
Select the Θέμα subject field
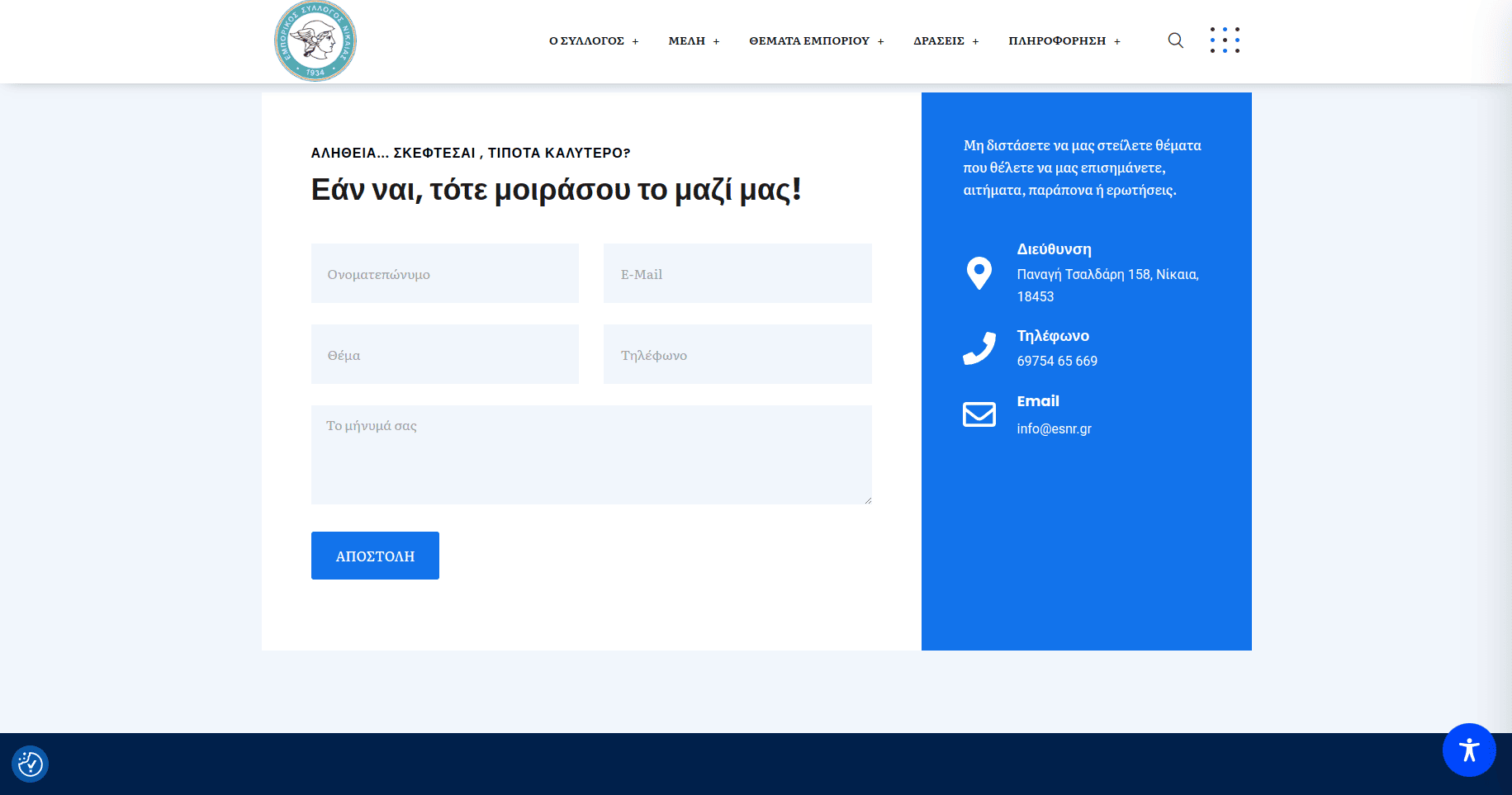pos(444,354)
